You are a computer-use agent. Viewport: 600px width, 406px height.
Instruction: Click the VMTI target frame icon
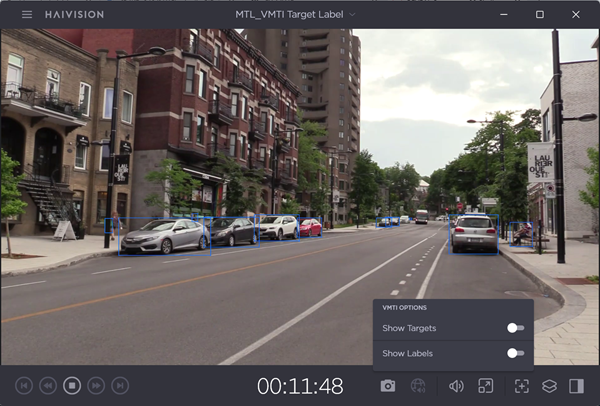pyautogui.click(x=521, y=386)
